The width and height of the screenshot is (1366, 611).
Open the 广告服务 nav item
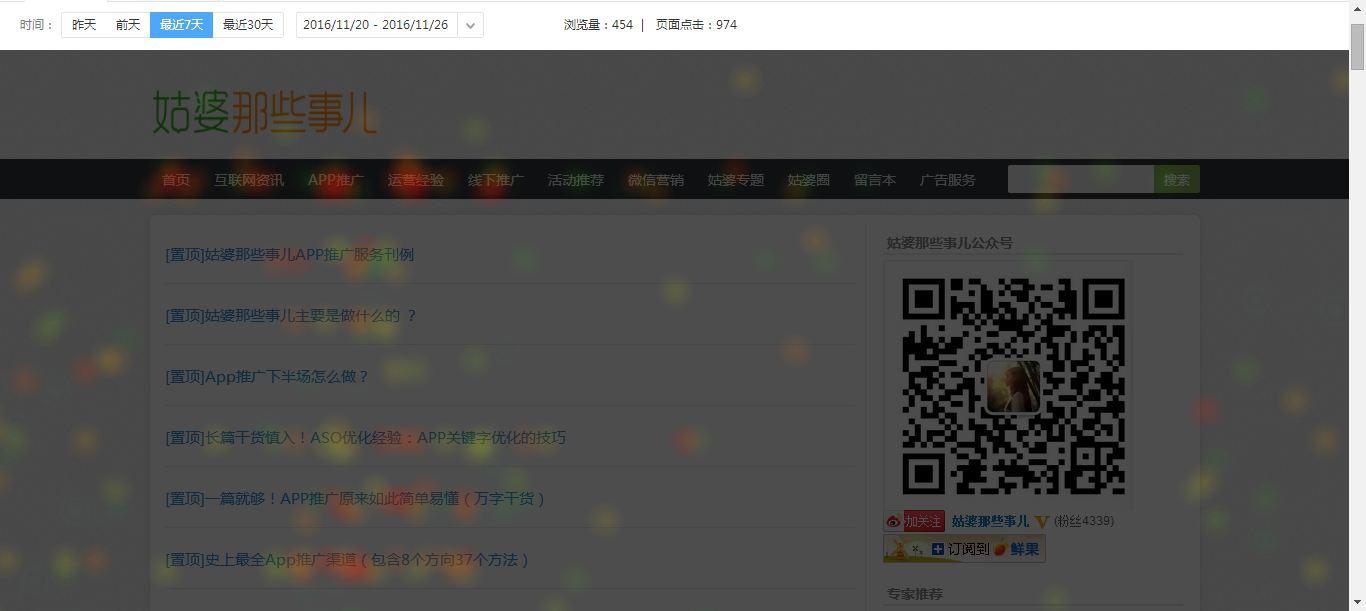tap(948, 180)
